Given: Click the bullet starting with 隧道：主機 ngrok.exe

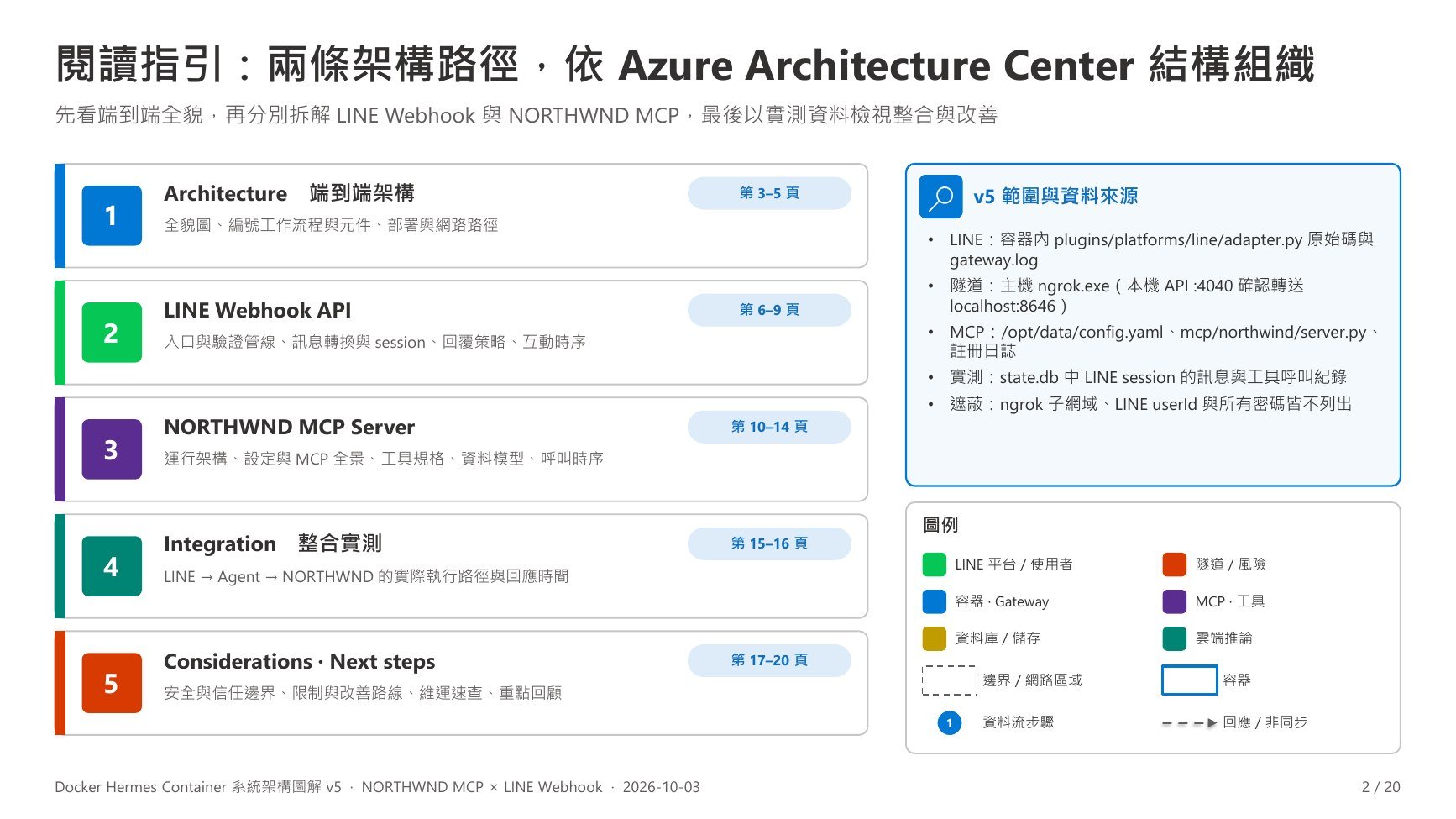Looking at the screenshot, I should tap(1127, 296).
